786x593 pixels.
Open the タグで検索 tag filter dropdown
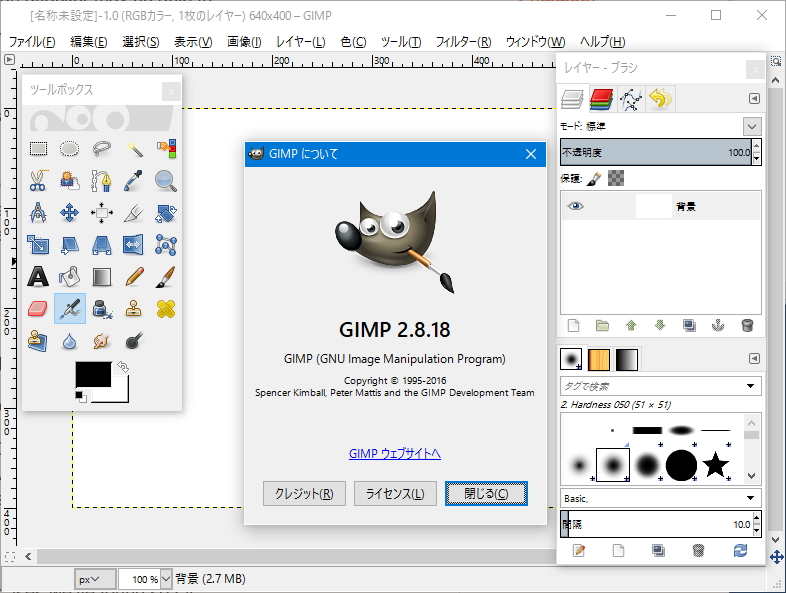[750, 386]
